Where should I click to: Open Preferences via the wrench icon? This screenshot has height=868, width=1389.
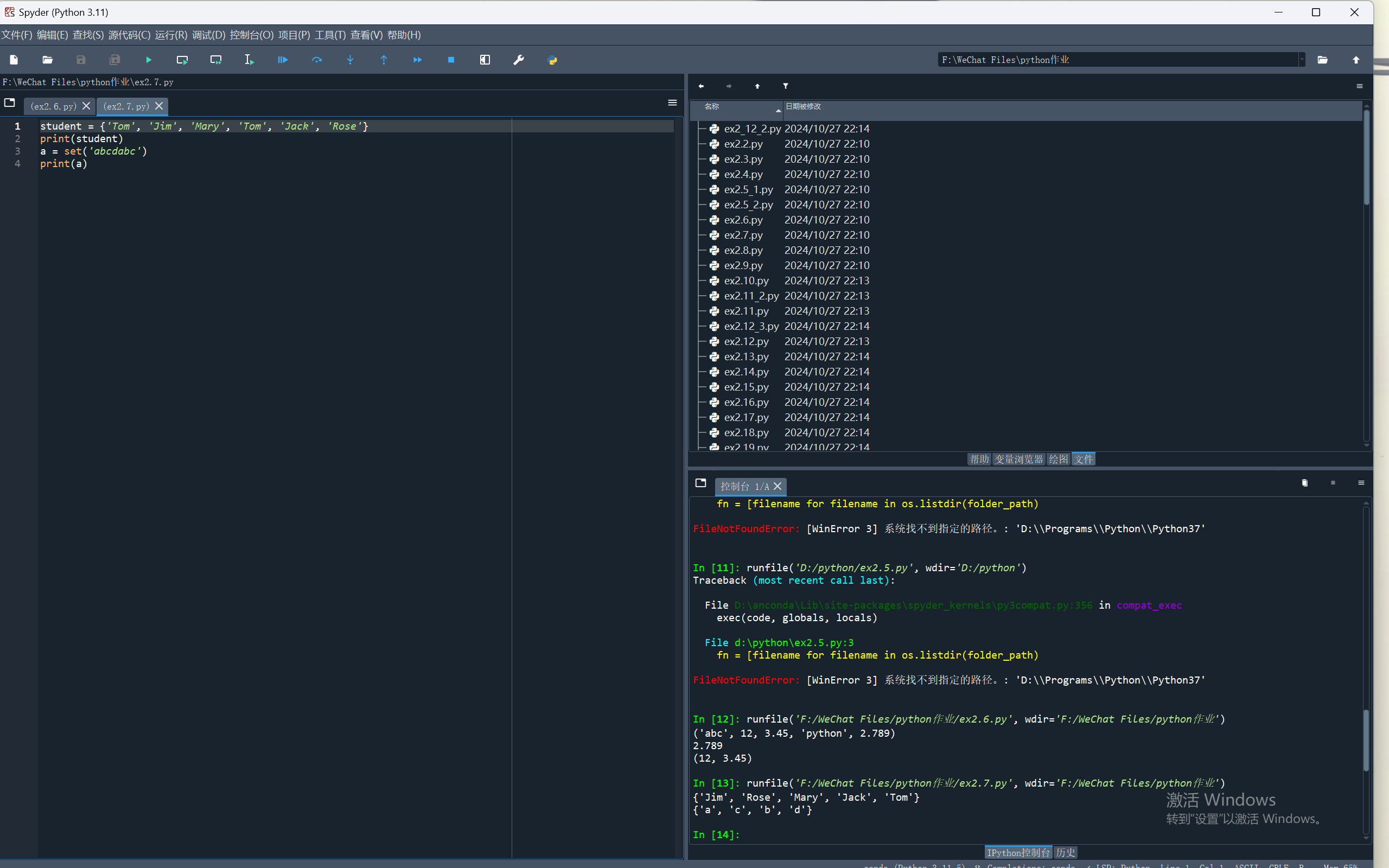pos(518,60)
